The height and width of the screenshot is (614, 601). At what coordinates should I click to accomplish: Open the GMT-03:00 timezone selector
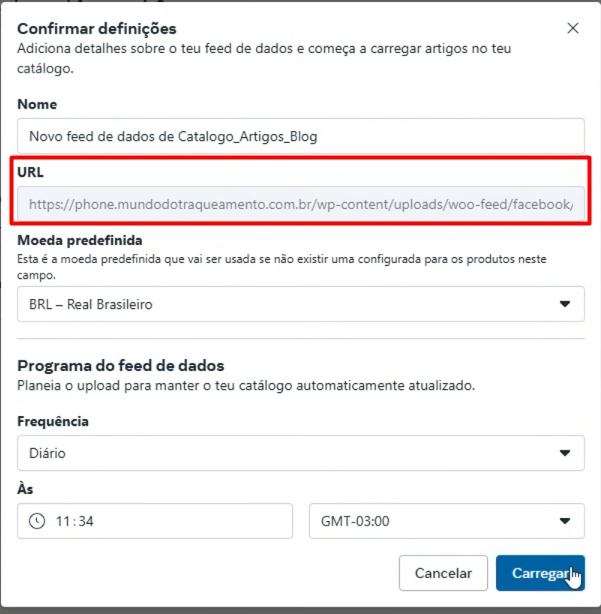point(446,521)
